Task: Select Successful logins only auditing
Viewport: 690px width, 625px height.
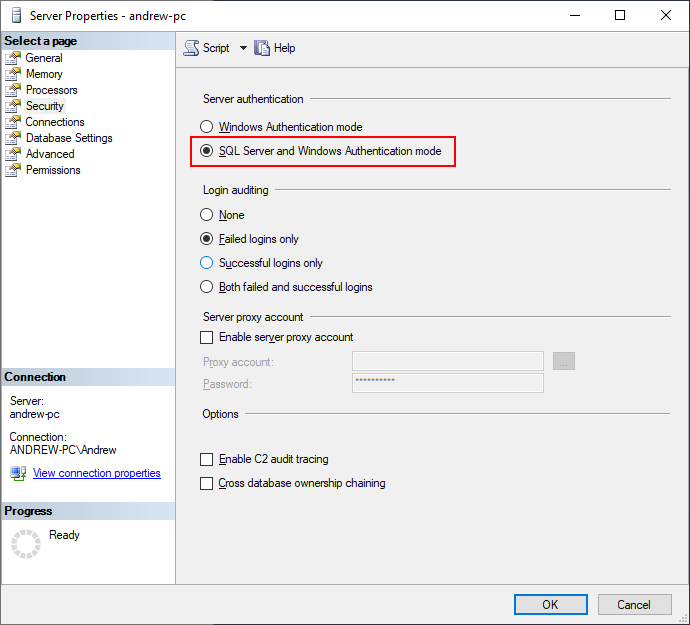Action: click(x=207, y=263)
